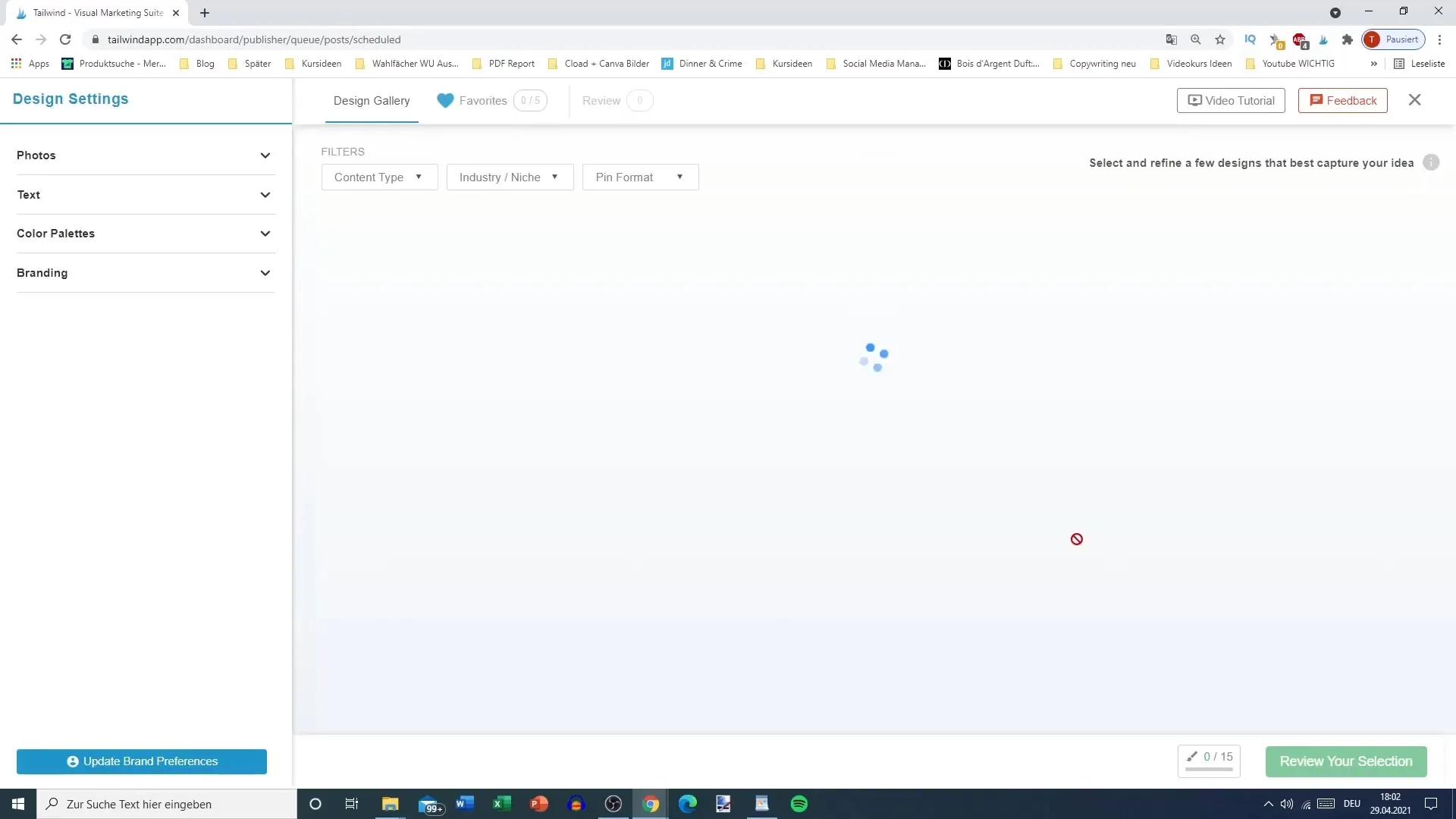1456x819 pixels.
Task: Click the heart Favorites icon
Action: (444, 100)
